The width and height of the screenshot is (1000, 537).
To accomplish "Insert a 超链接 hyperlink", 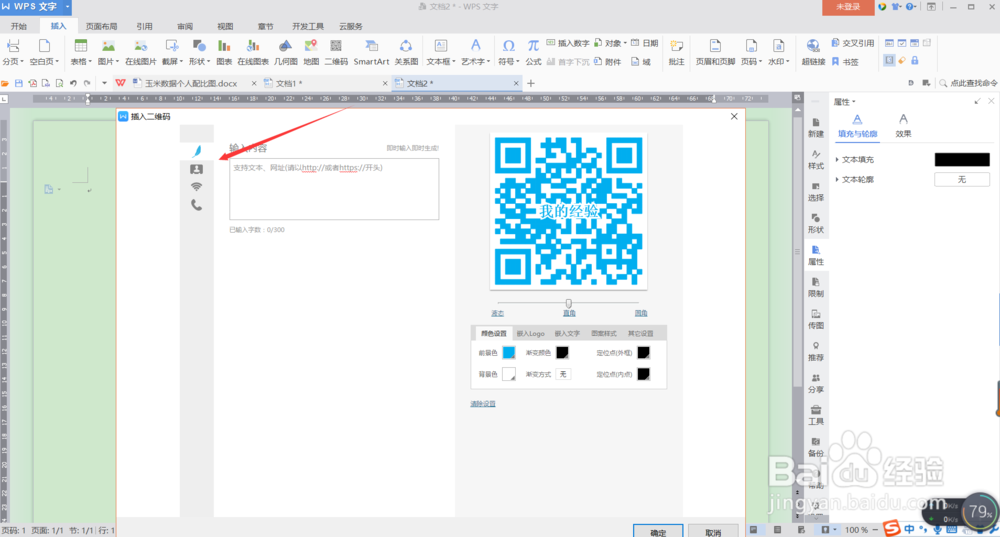I will [813, 52].
